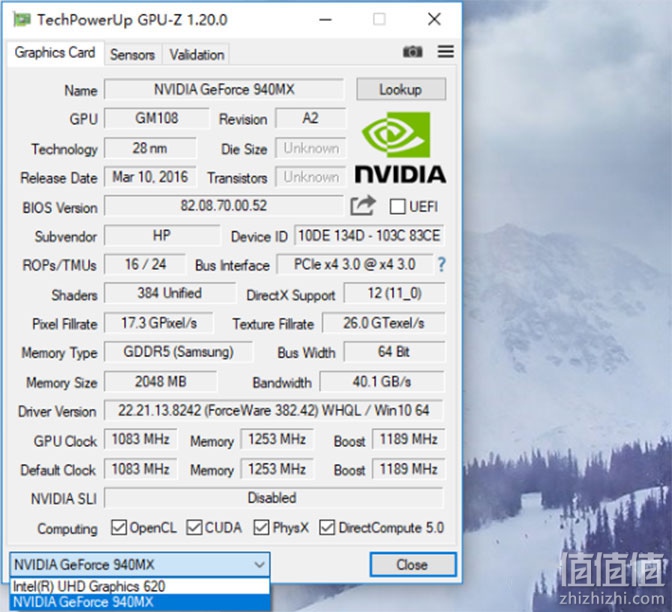Click GPU Clock row Memory field 1253 MHz
Screen dimensions: 672x612
click(x=277, y=439)
